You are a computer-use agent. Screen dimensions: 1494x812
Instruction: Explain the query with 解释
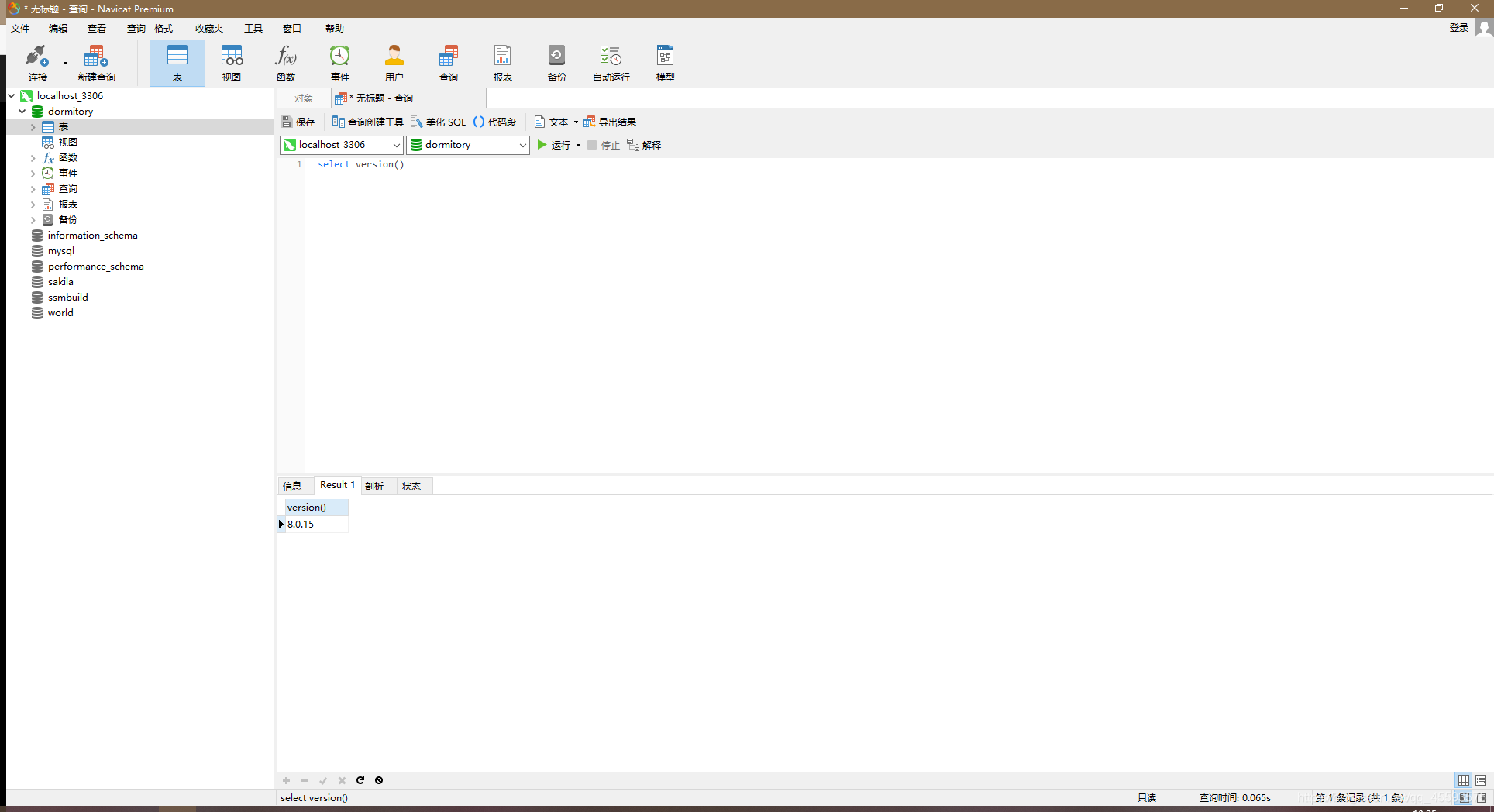644,145
